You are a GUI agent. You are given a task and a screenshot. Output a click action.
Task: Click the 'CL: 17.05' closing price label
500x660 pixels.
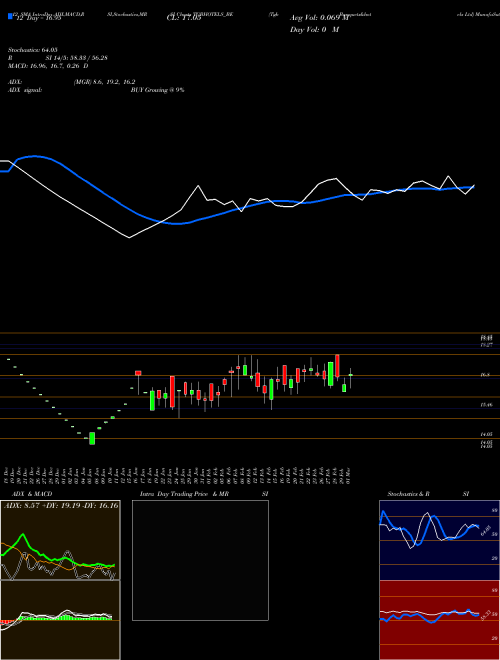pos(184,18)
